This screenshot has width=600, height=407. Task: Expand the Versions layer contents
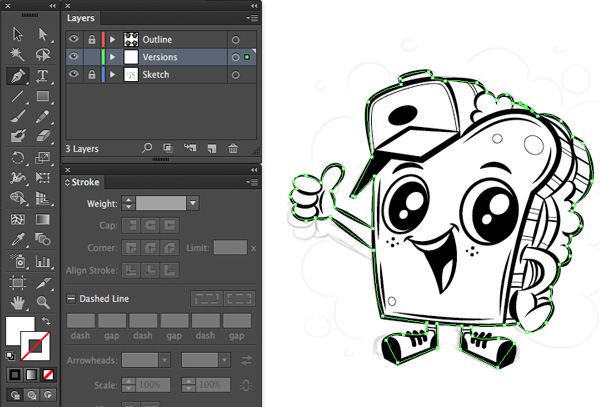[x=112, y=57]
